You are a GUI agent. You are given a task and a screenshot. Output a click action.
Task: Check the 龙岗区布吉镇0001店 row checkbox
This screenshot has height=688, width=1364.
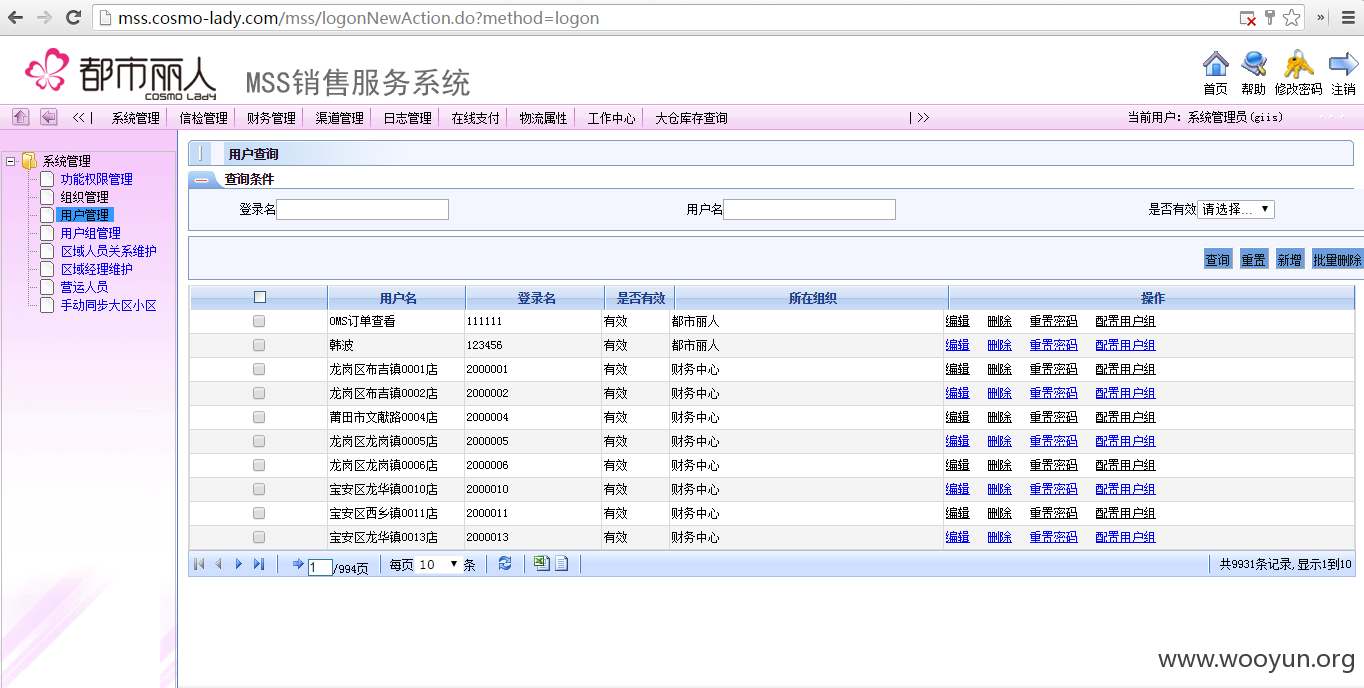tap(259, 369)
